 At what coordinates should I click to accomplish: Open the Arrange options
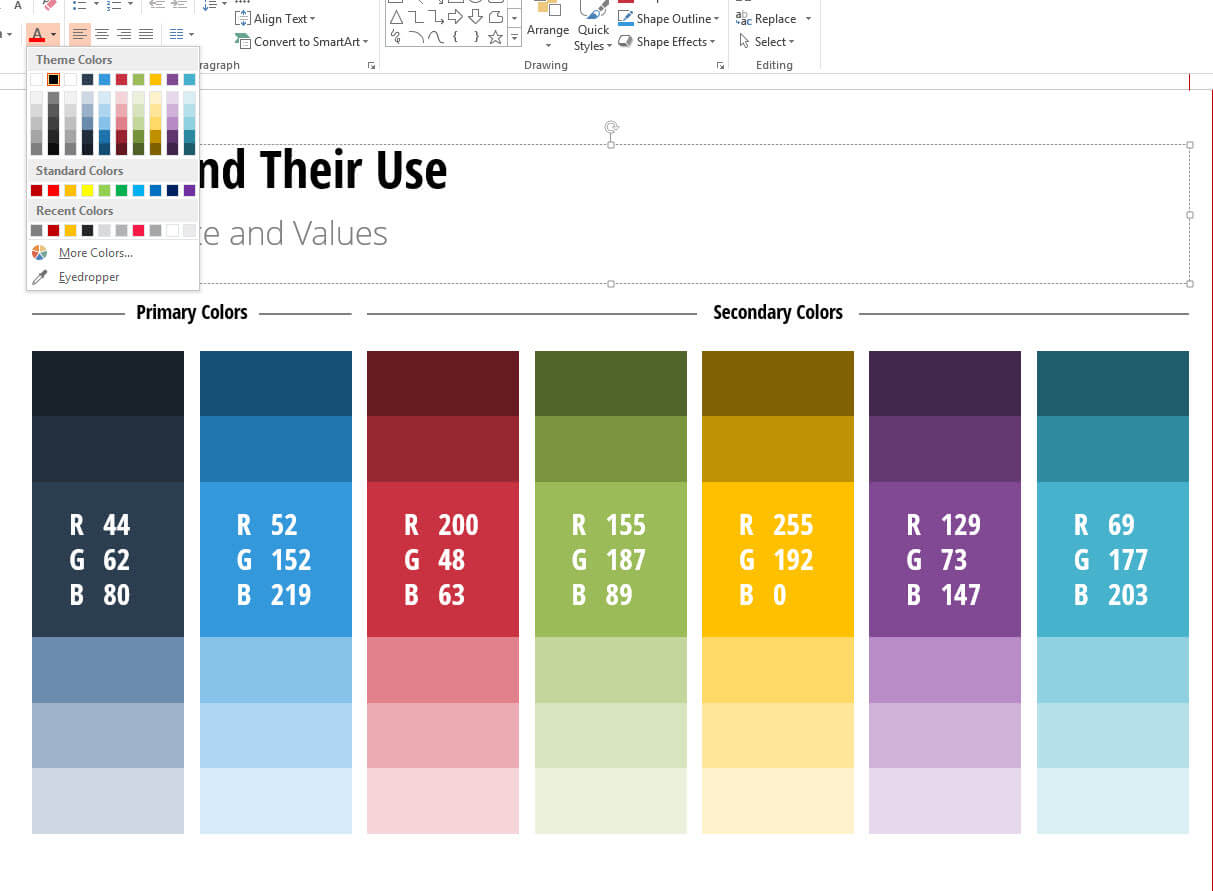pos(547,30)
